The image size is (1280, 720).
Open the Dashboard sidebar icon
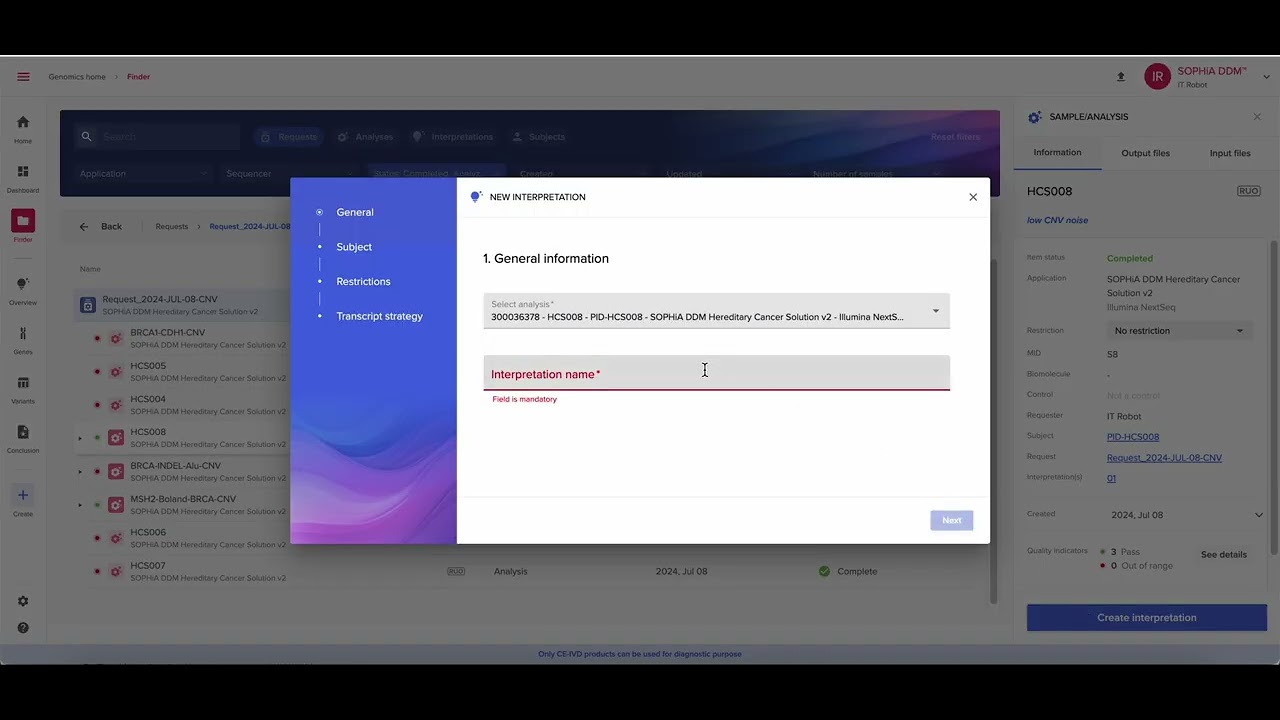click(23, 173)
